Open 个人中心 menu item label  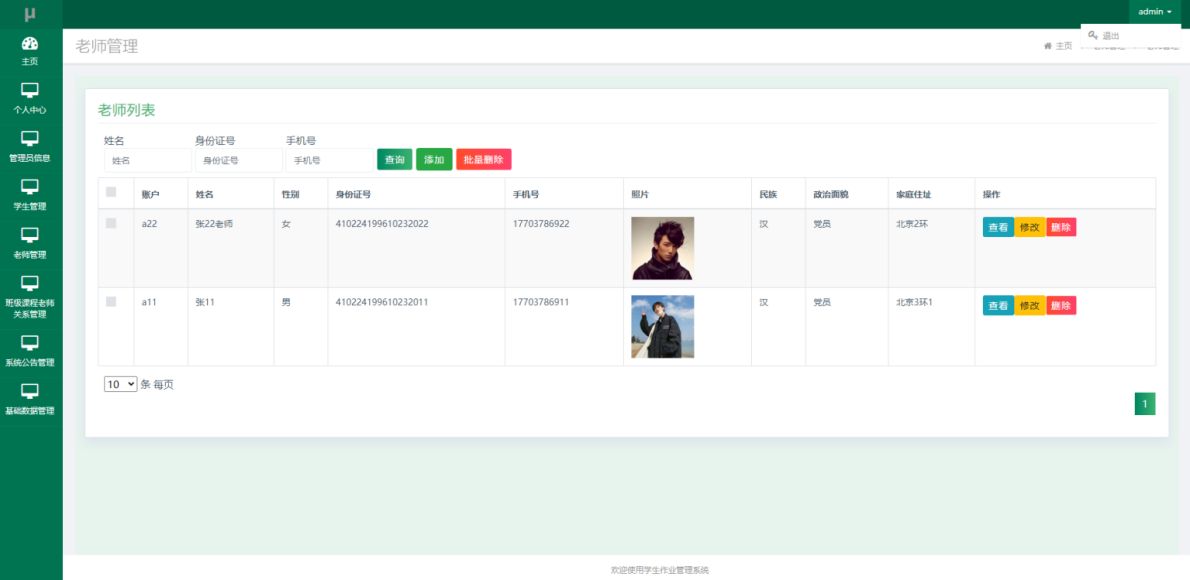pos(30,110)
